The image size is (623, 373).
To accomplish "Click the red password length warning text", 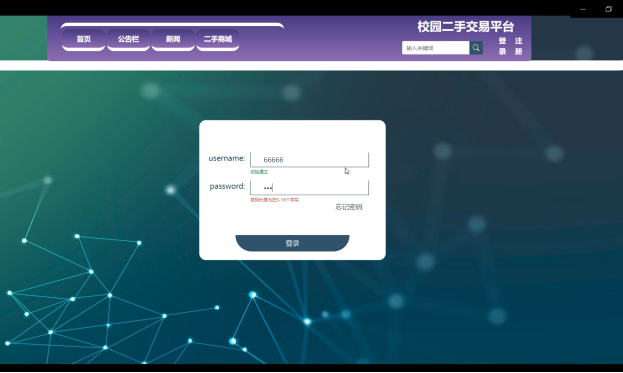I will click(274, 200).
